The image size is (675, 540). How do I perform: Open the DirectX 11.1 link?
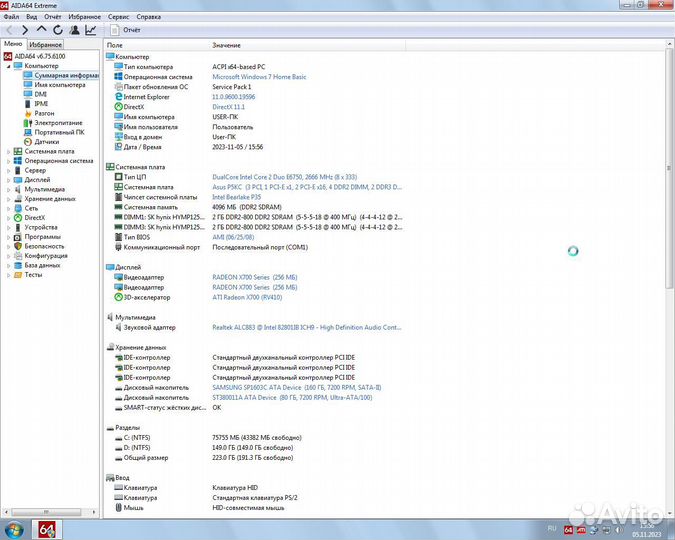pos(228,107)
